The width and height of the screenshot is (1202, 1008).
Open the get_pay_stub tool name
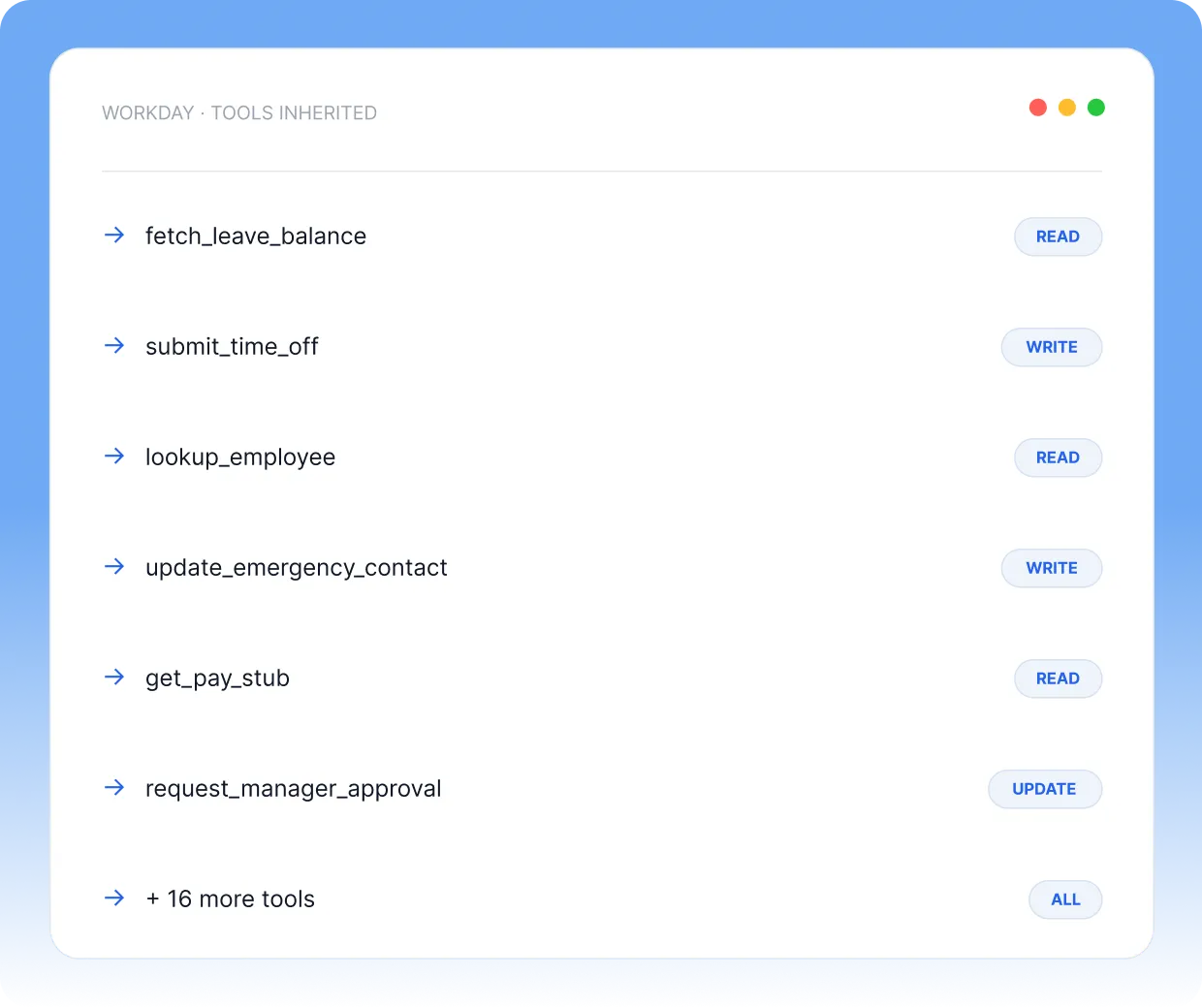pyautogui.click(x=217, y=678)
